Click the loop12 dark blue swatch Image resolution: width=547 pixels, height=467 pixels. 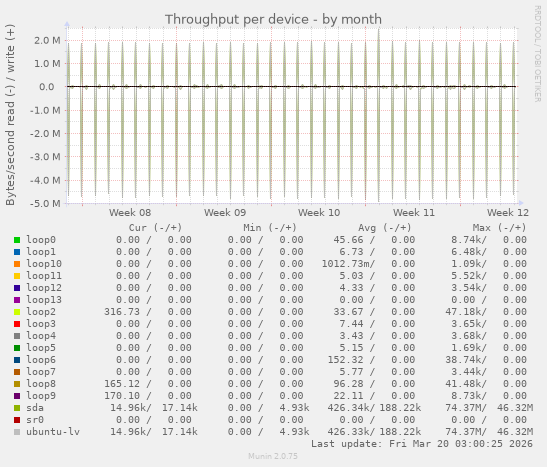click(x=17, y=288)
